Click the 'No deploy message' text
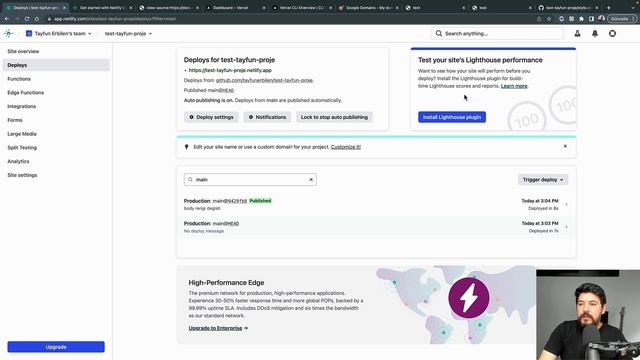Viewport: 640px width, 360px height. click(204, 231)
